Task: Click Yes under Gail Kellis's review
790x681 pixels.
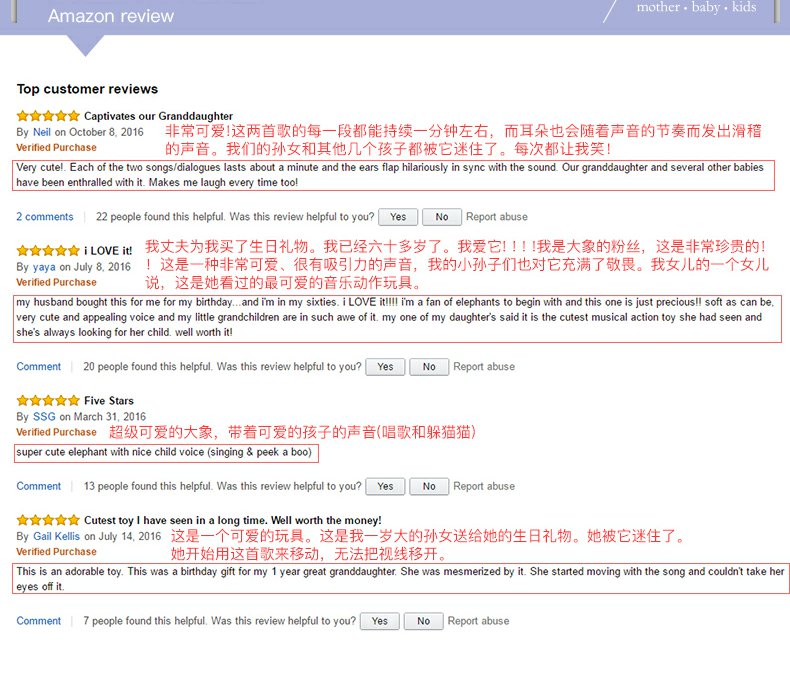Action: (379, 621)
